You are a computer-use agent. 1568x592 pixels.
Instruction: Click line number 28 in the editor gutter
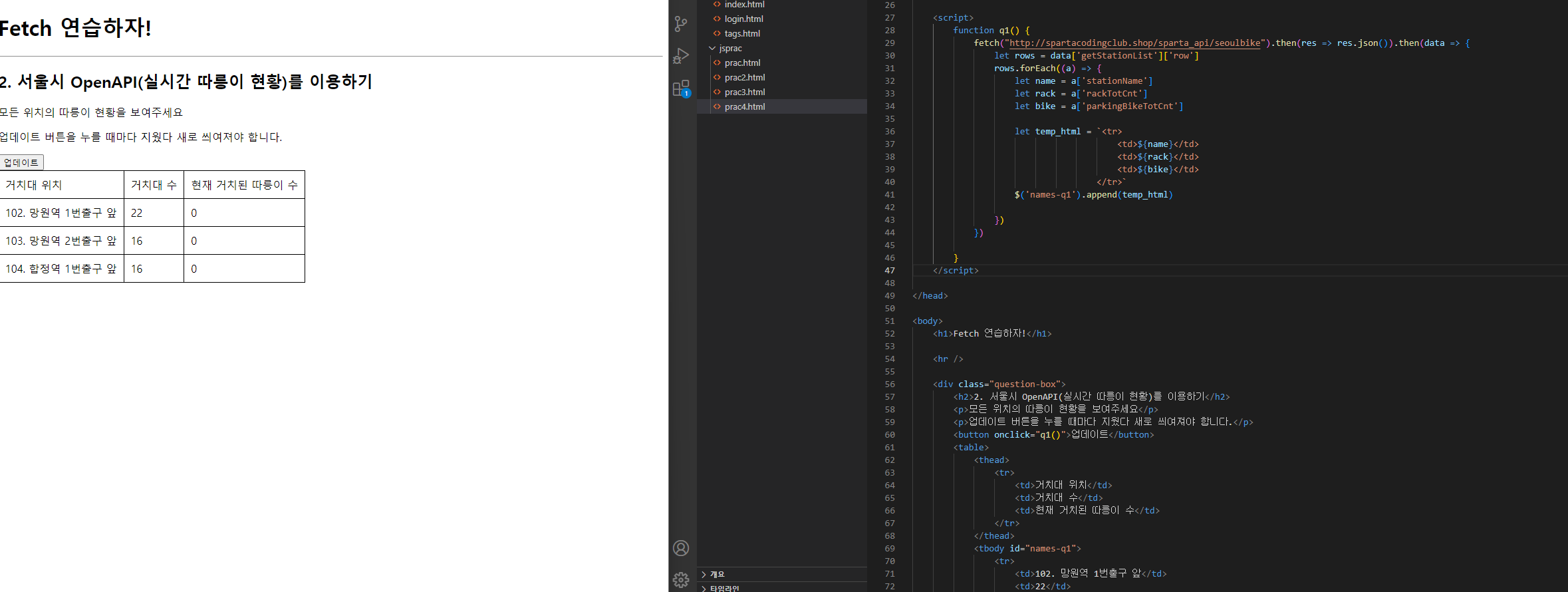tap(890, 31)
